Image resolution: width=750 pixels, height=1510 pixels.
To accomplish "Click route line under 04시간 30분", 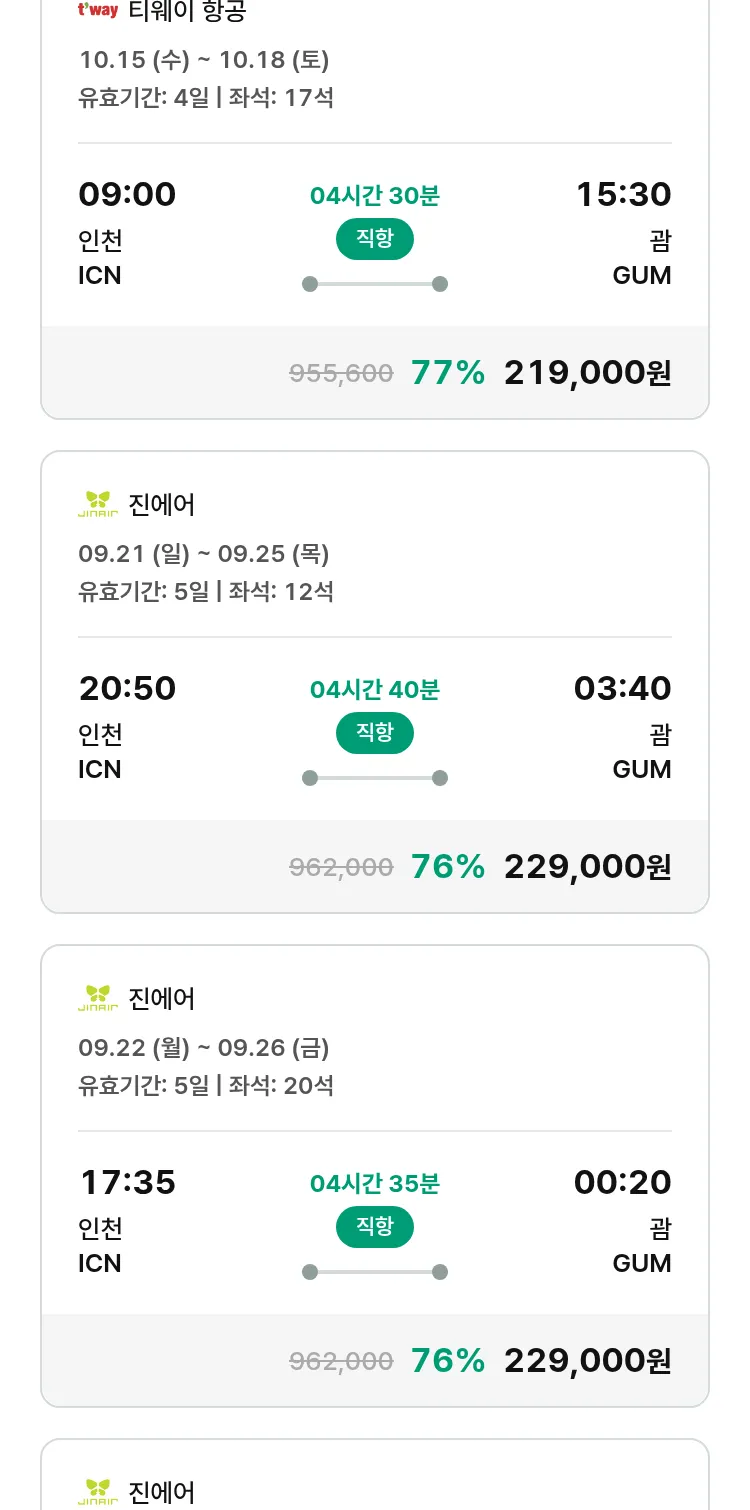I will [374, 284].
